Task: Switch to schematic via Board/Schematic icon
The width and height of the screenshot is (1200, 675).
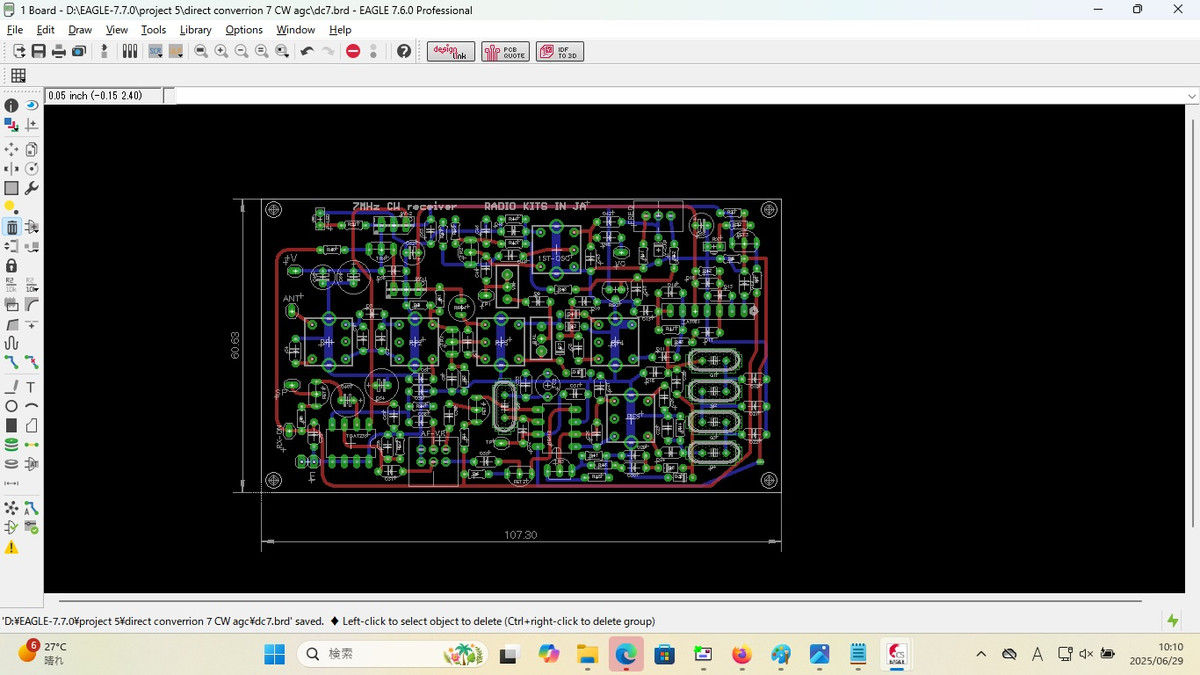Action: click(x=103, y=51)
